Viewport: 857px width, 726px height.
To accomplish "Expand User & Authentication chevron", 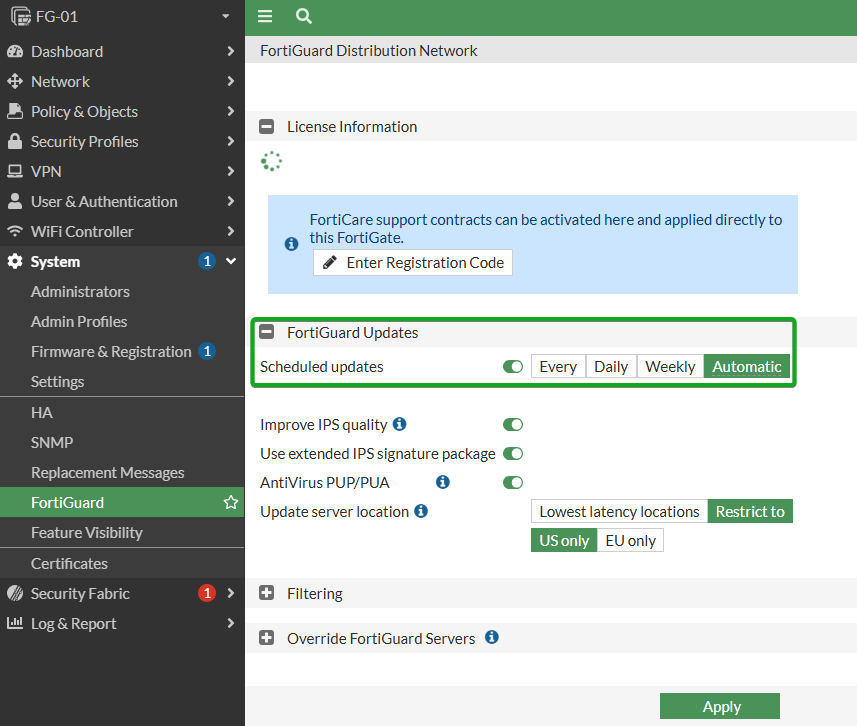I will click(231, 201).
